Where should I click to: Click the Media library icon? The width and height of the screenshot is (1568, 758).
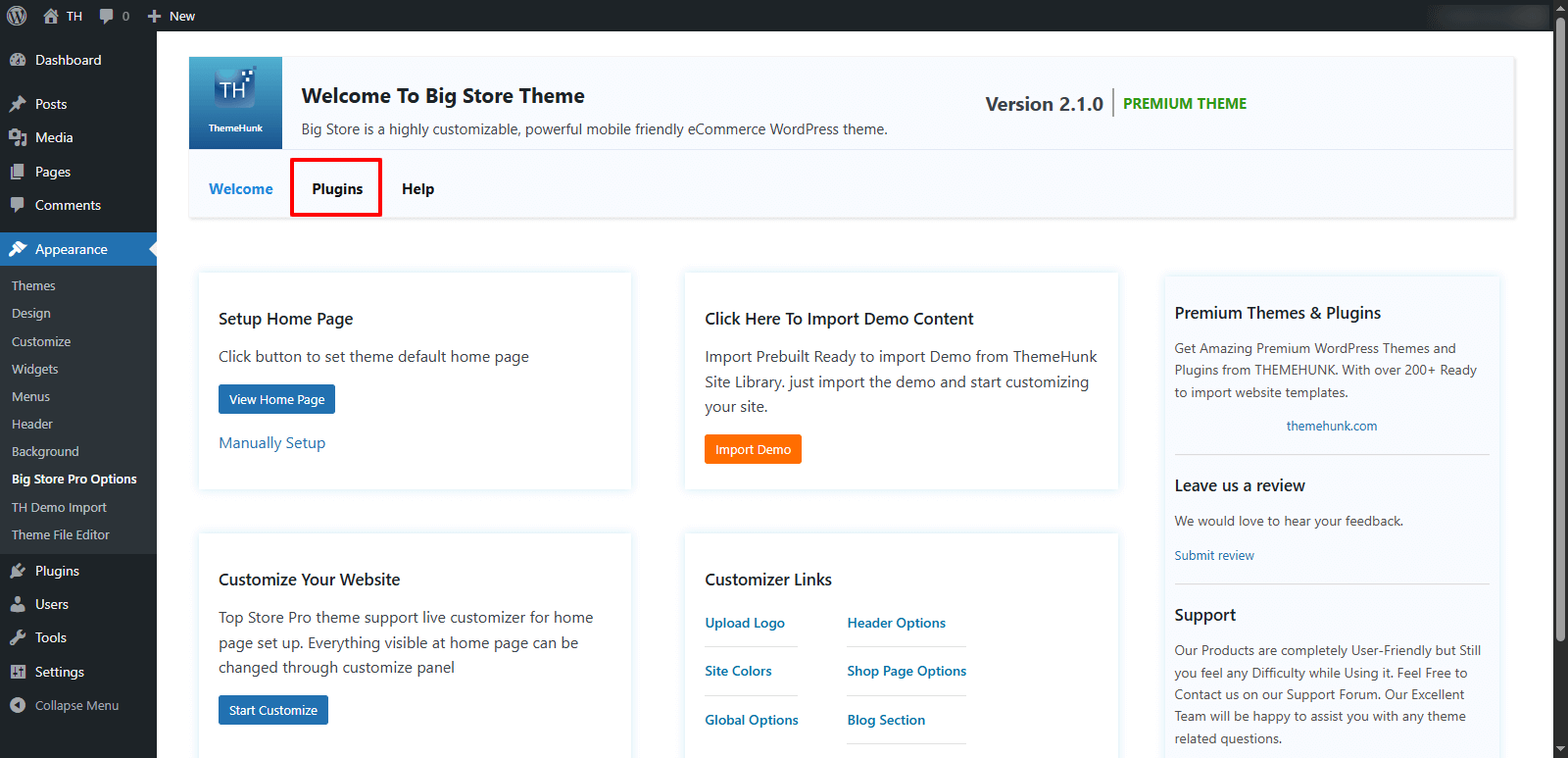[18, 137]
